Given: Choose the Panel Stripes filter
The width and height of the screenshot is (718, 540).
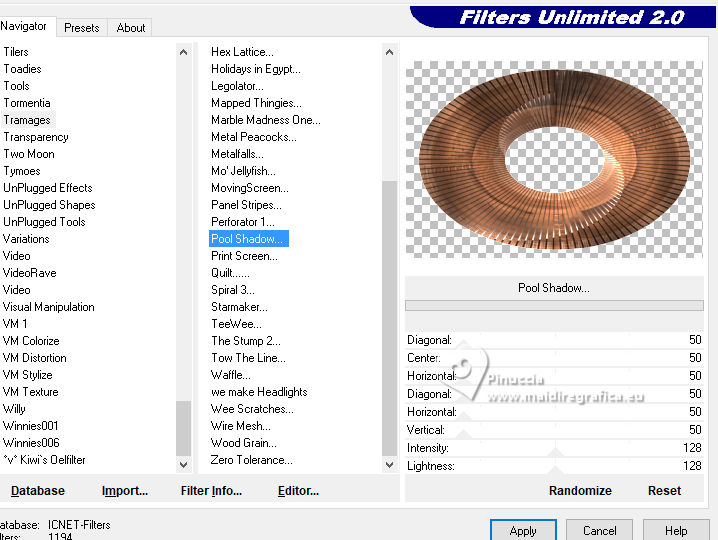Looking at the screenshot, I should 246,205.
